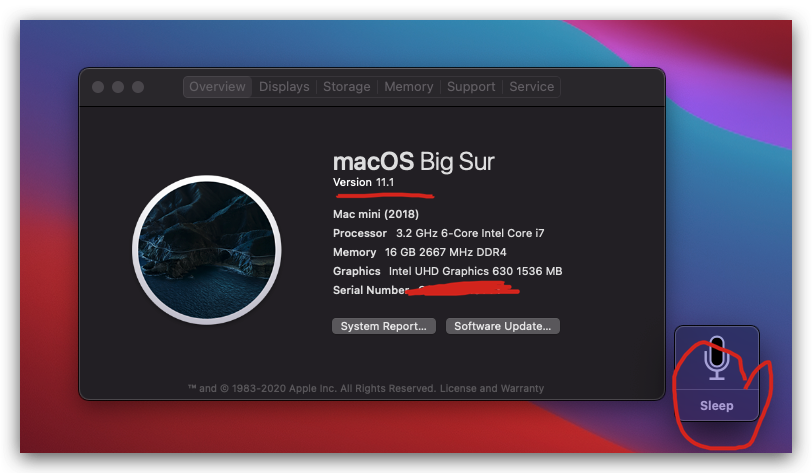Viewport: 812px width, 473px height.
Task: Click the Serial Number field
Action: [x=370, y=290]
